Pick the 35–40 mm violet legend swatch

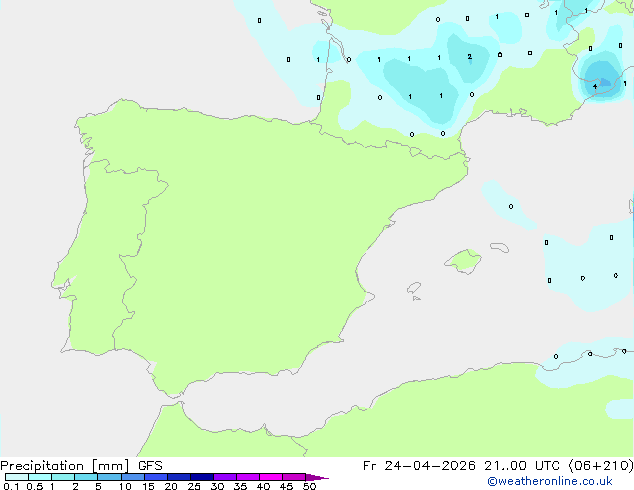tap(248, 477)
